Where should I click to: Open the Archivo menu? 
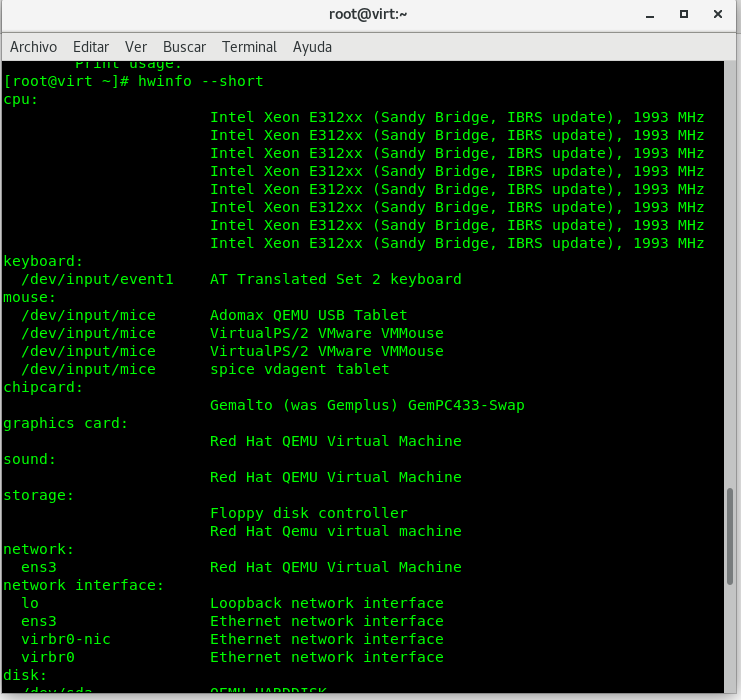[x=33, y=47]
